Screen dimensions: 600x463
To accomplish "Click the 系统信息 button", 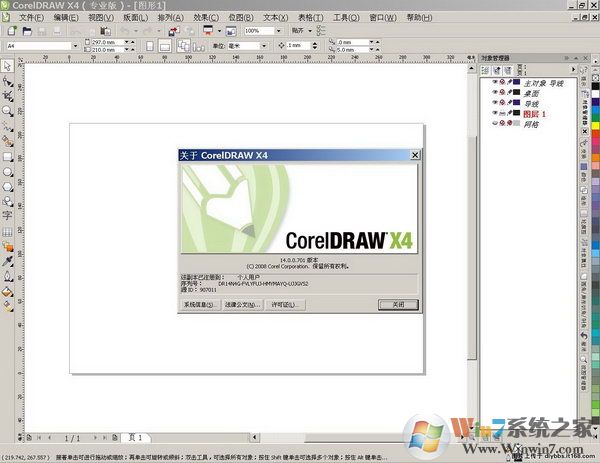I will 199,304.
